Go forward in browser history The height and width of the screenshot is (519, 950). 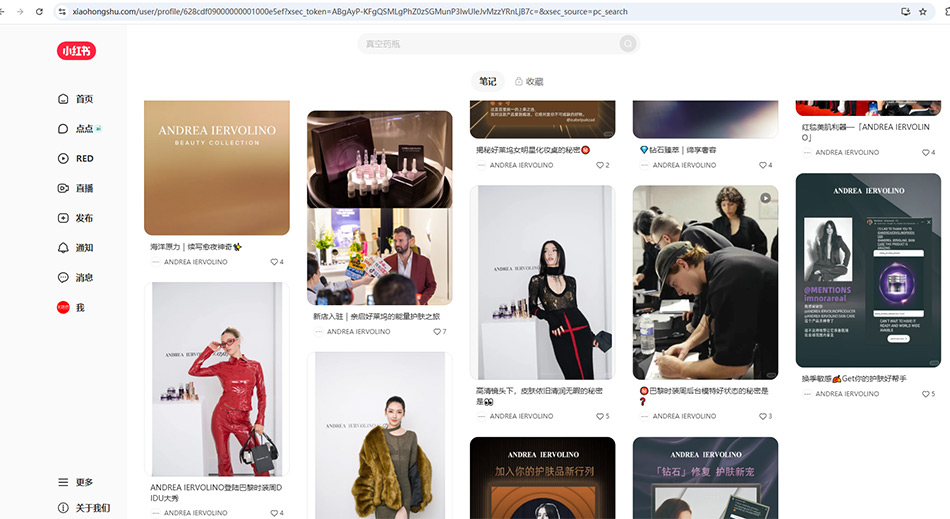(20, 12)
